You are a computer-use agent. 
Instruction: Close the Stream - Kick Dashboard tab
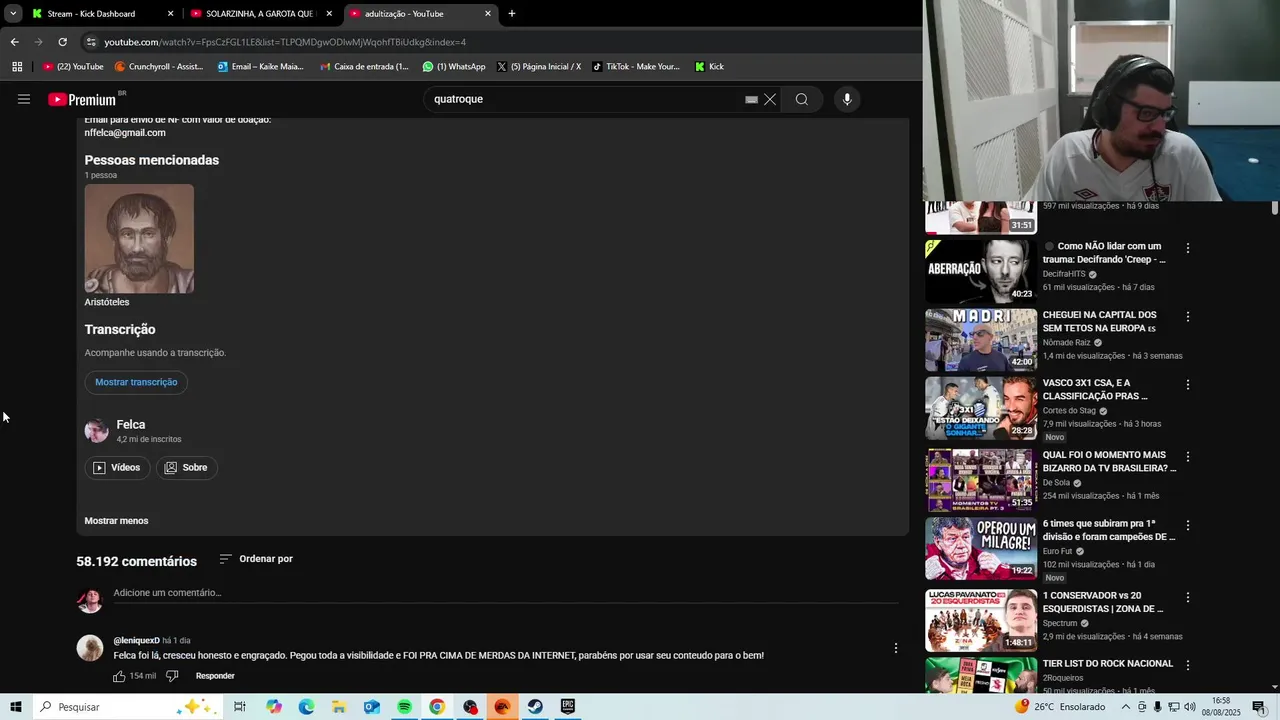click(170, 14)
